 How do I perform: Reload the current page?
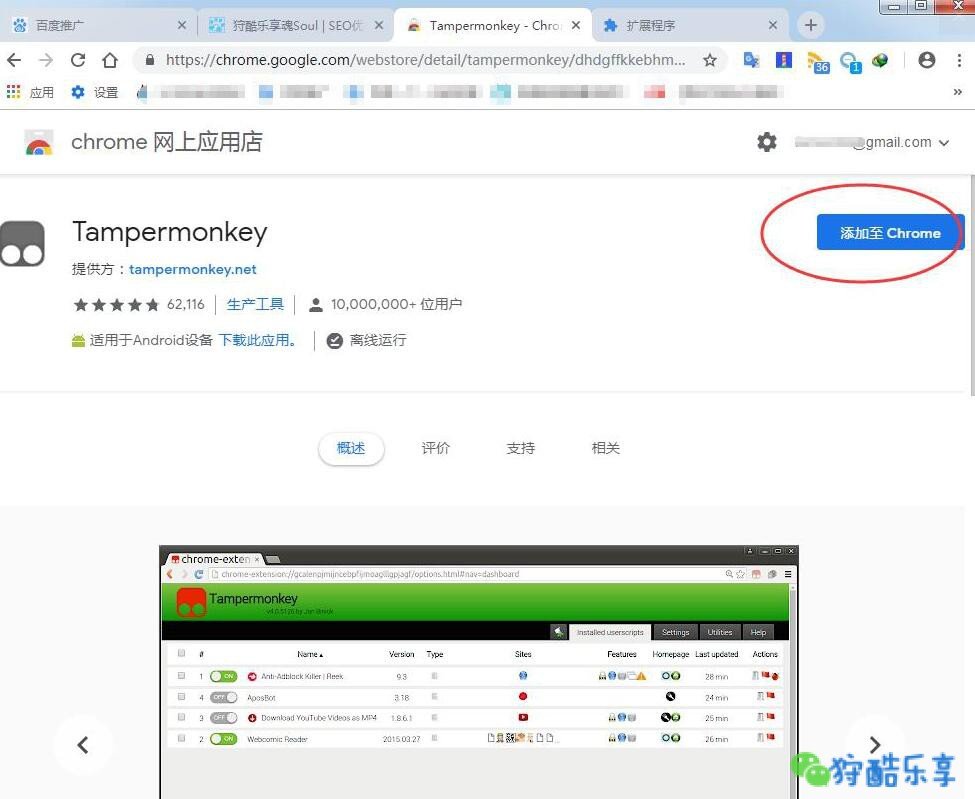[78, 60]
